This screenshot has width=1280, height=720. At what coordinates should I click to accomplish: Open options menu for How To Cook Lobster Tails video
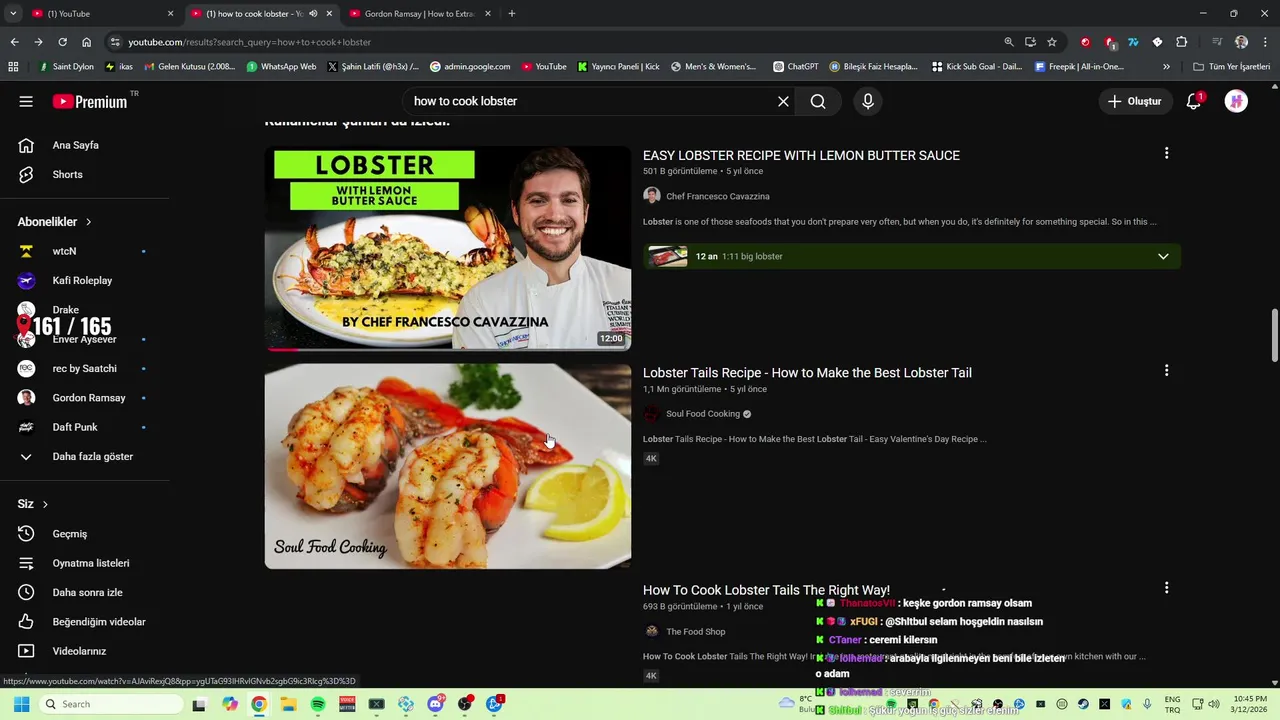coord(1166,588)
